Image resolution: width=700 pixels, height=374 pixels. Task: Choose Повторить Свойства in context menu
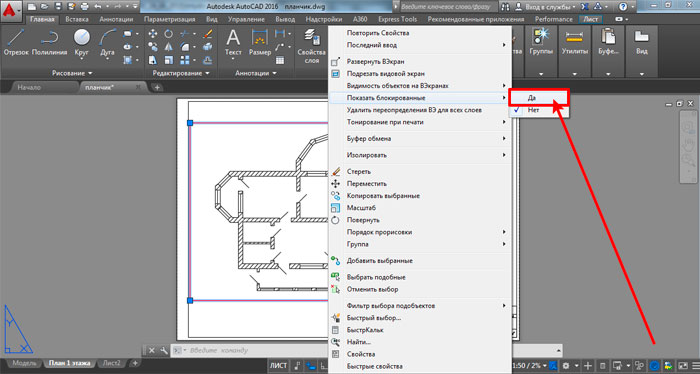tap(420, 33)
